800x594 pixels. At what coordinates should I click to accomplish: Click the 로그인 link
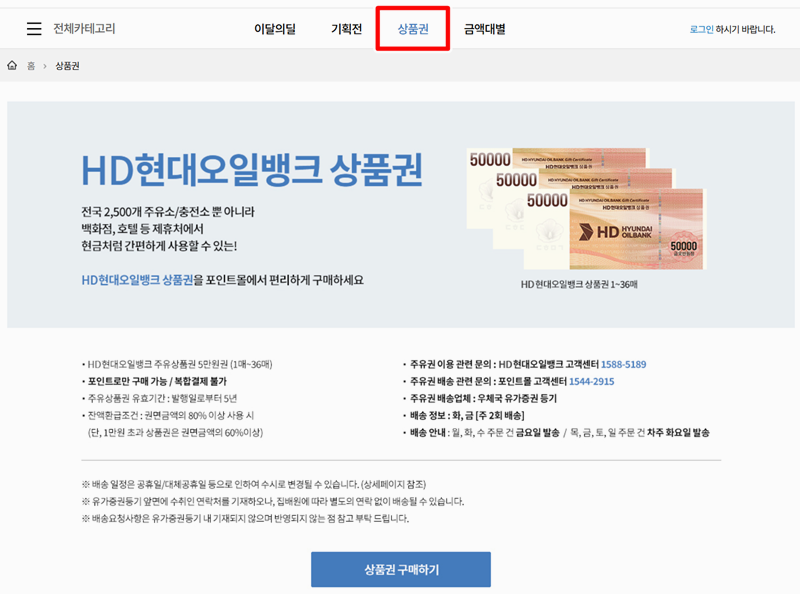(702, 30)
